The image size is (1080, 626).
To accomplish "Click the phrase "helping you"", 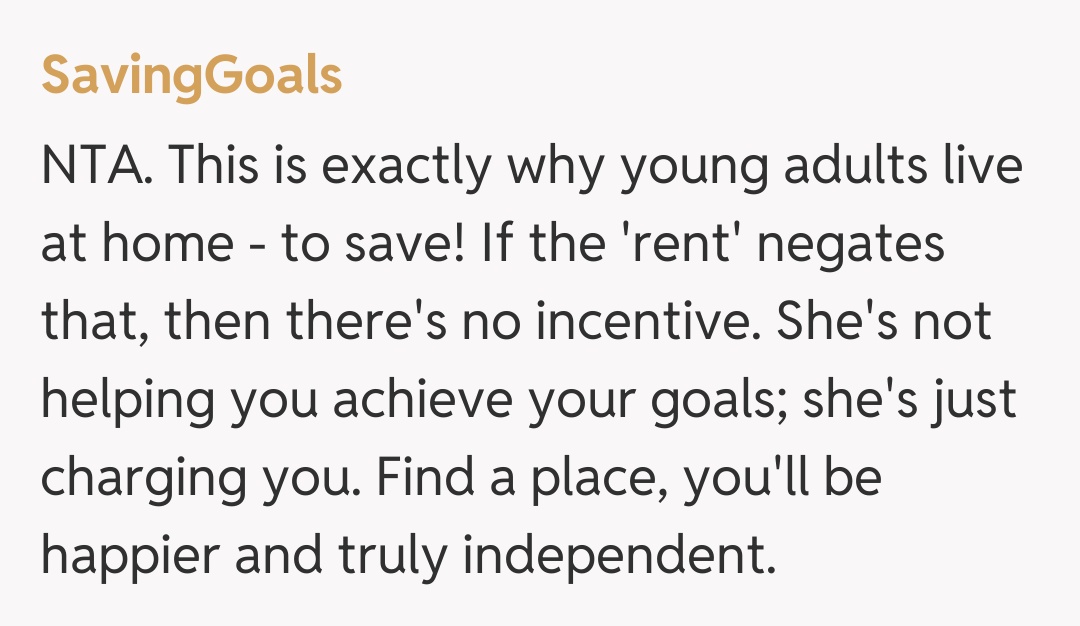I will [x=177, y=401].
